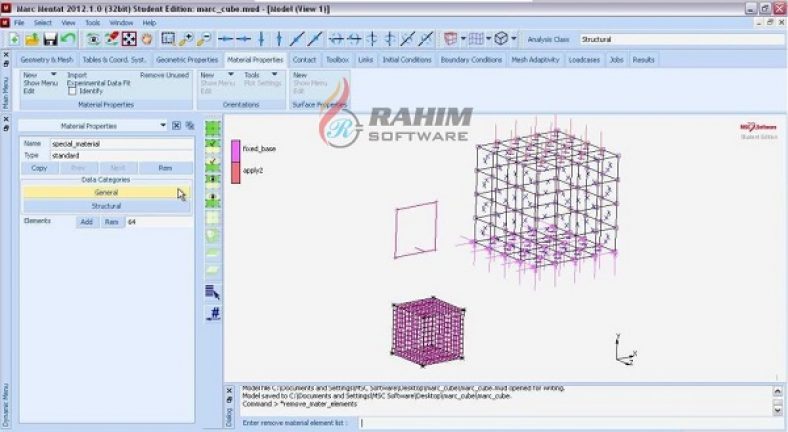Undo the last action with the green arrow
Viewport: 788px width, 432px height.
tap(68, 39)
